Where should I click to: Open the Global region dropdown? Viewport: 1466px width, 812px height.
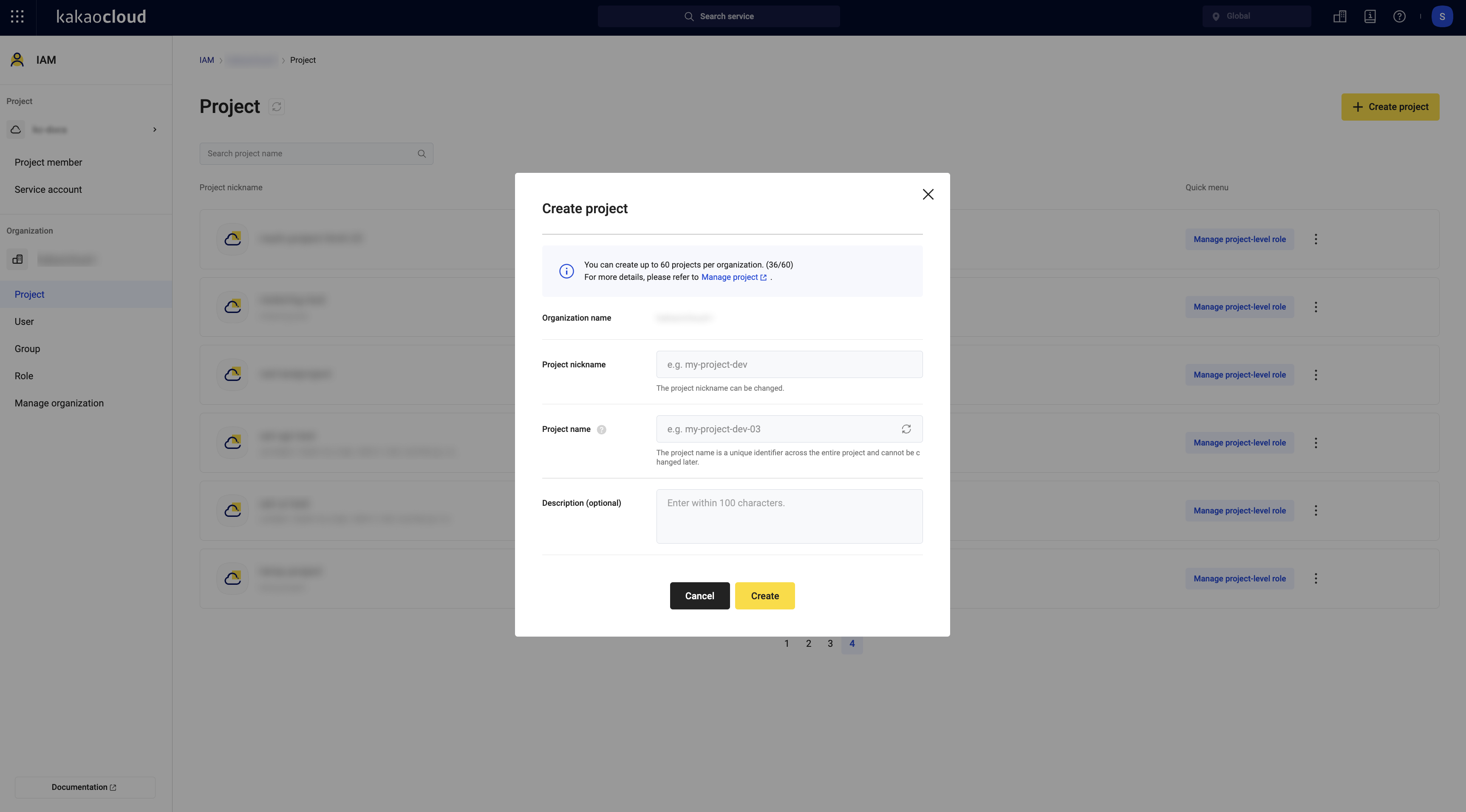(x=1257, y=17)
